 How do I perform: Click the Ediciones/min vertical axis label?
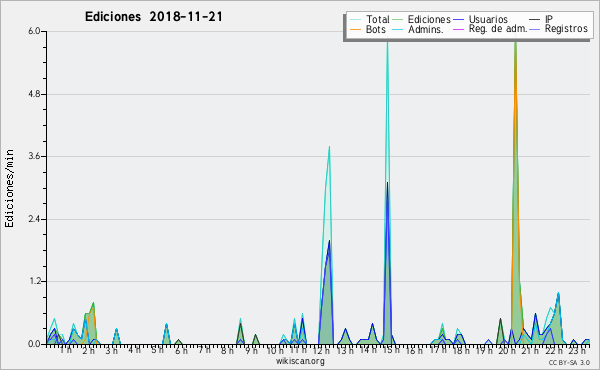click(9, 188)
